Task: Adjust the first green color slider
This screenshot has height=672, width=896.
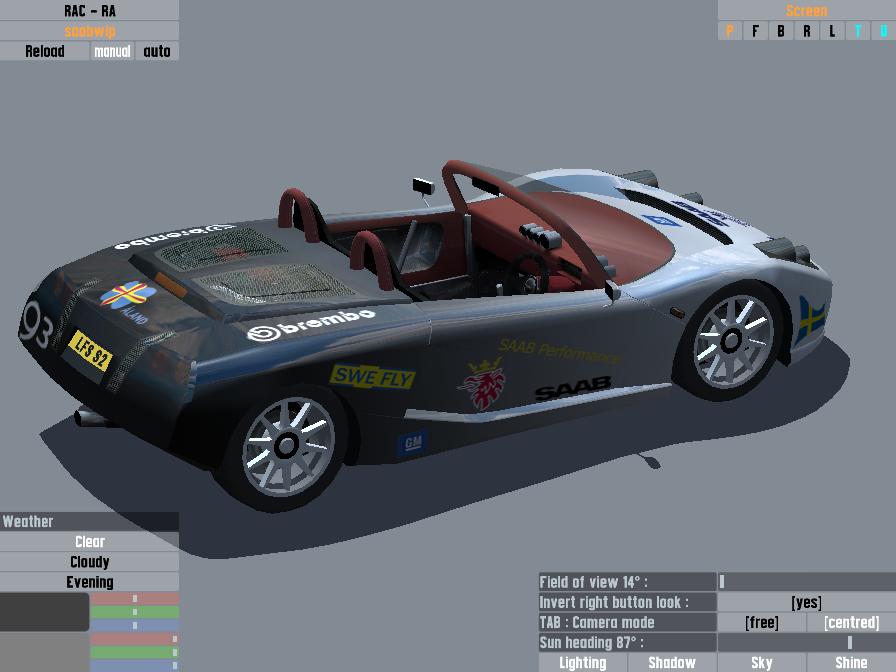Action: coord(135,612)
